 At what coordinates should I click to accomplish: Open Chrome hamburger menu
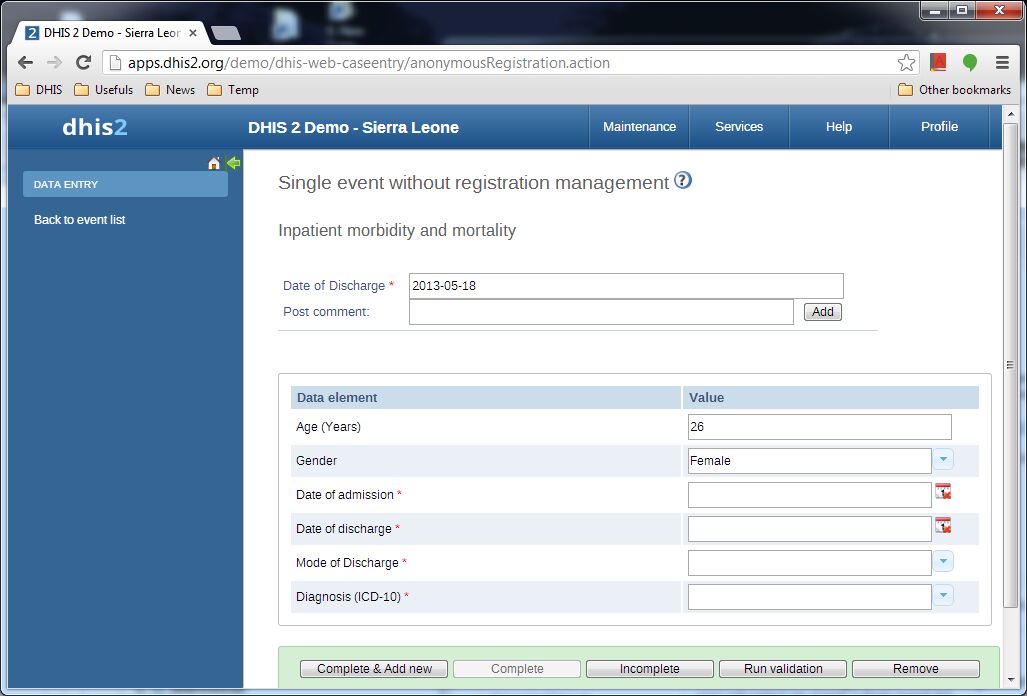coord(1002,63)
